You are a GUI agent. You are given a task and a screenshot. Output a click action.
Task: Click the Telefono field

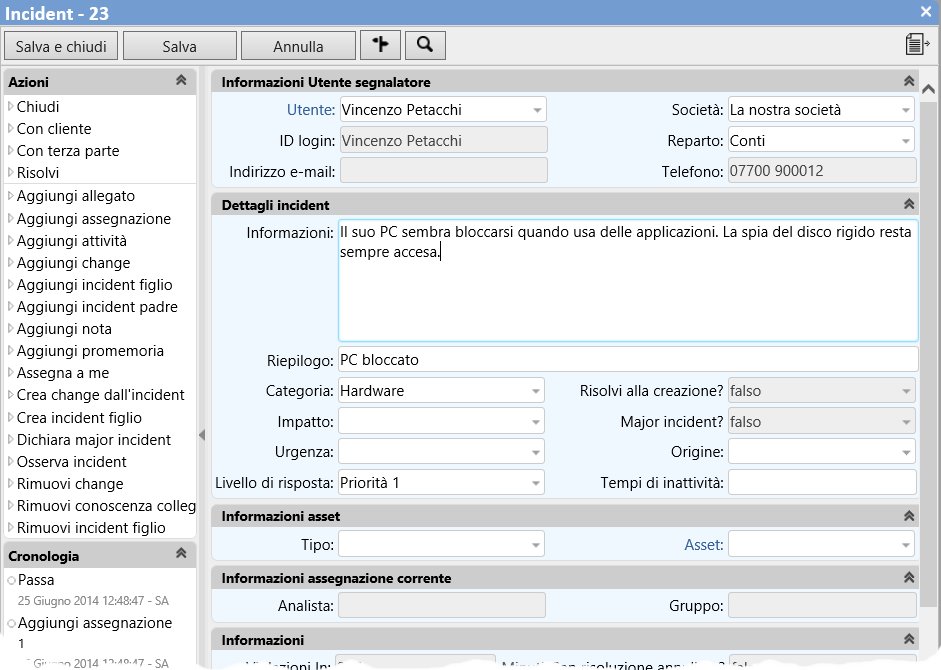[822, 171]
